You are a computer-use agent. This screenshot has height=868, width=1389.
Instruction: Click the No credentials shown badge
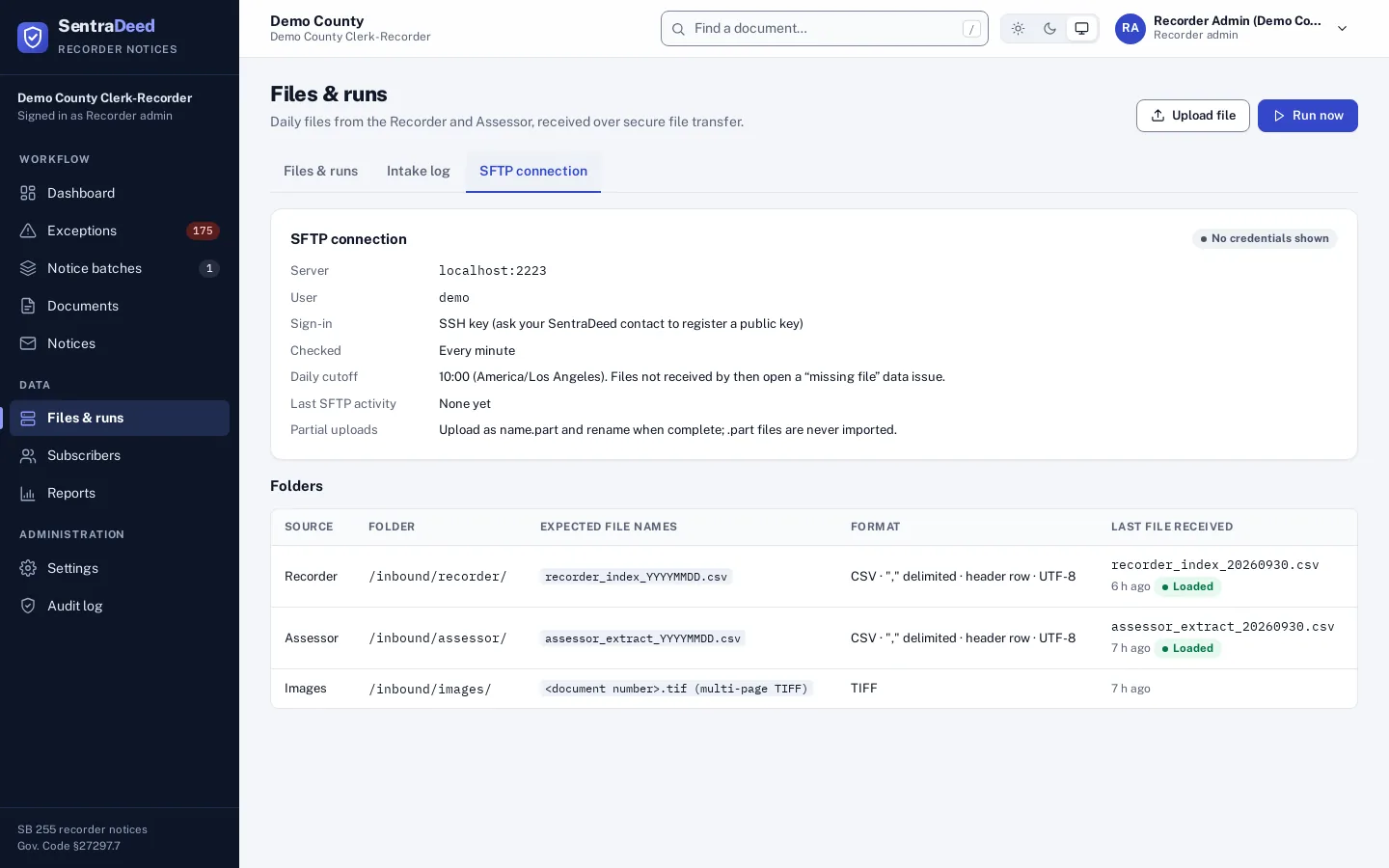[x=1265, y=238]
